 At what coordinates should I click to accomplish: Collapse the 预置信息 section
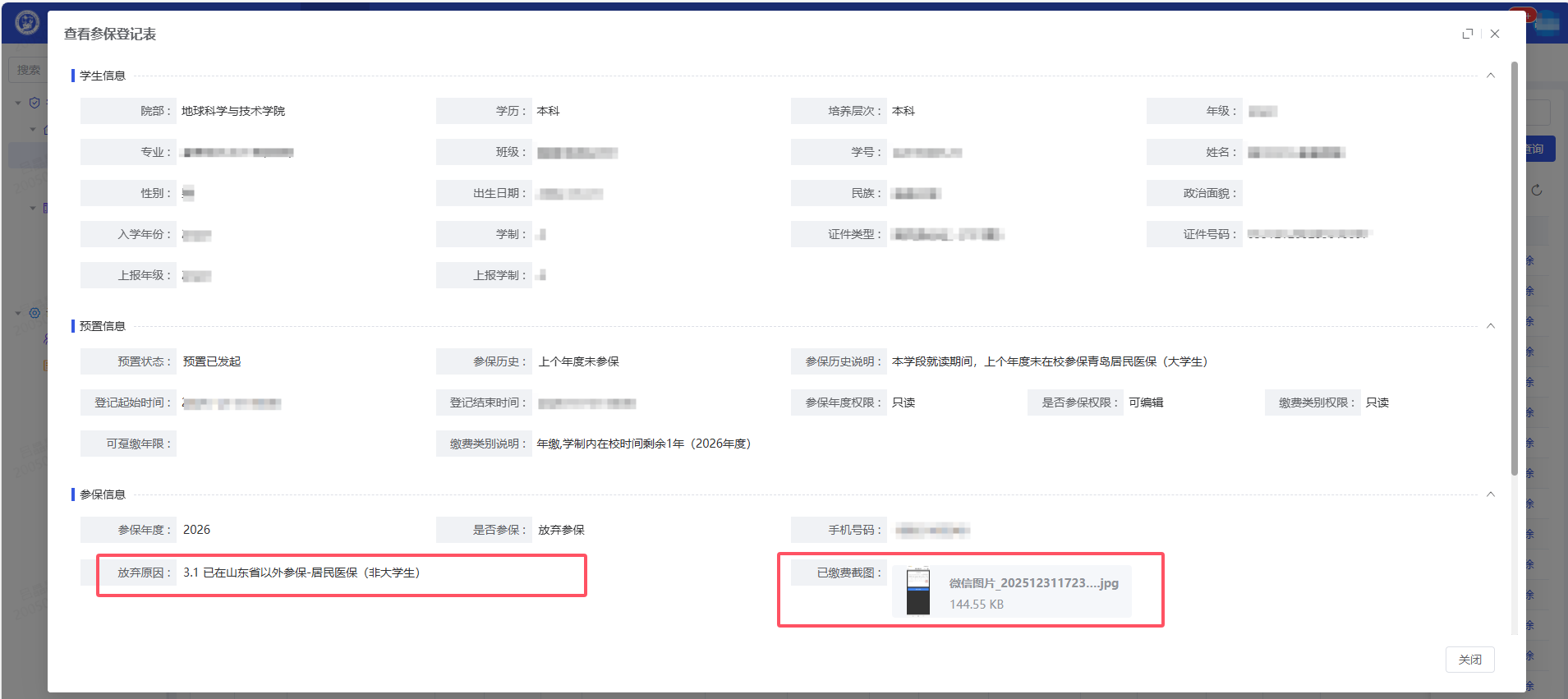point(1490,326)
